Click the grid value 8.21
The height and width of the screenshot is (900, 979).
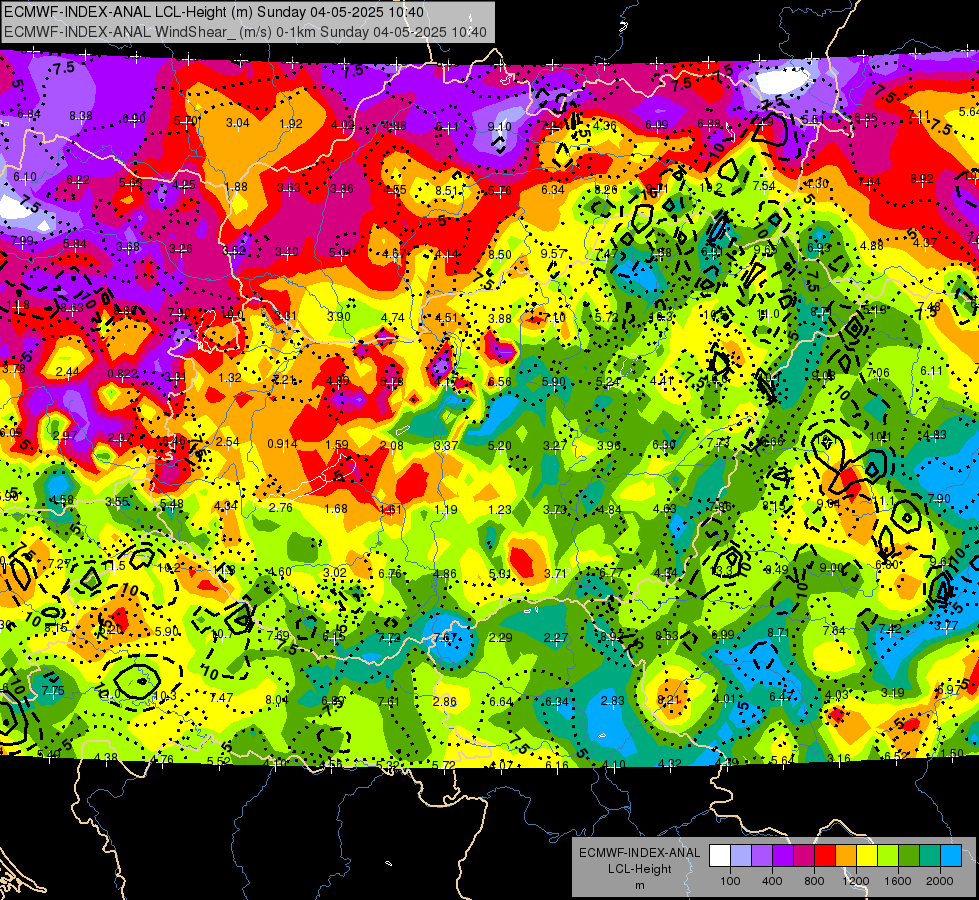pyautogui.click(x=668, y=700)
